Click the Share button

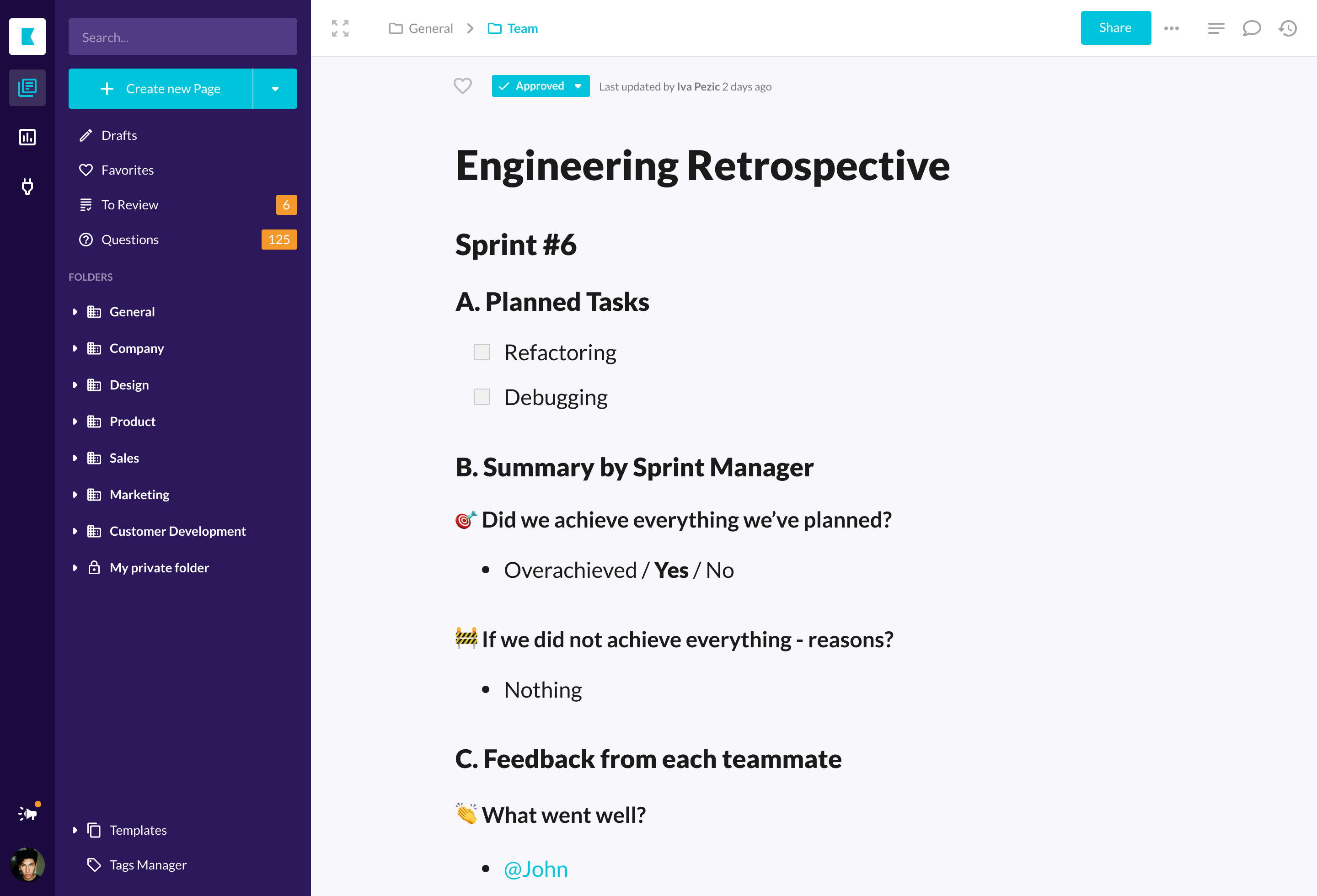(x=1115, y=28)
